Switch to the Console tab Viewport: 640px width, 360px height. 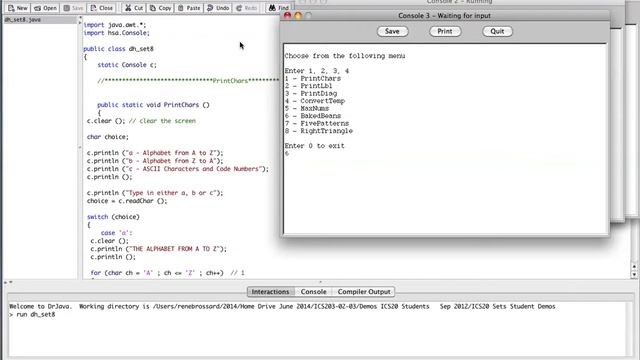313,292
